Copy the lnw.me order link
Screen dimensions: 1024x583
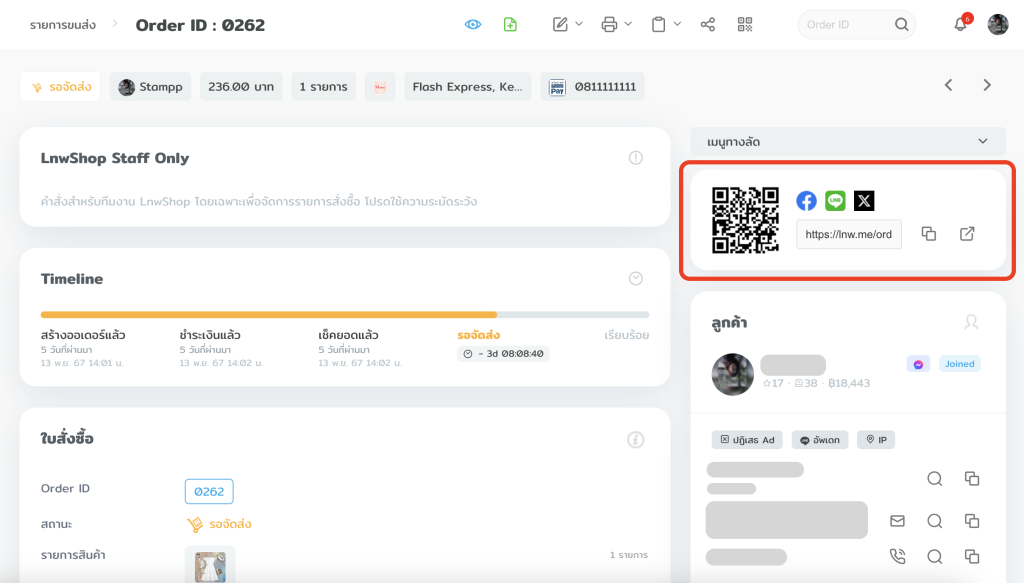pyautogui.click(x=928, y=234)
